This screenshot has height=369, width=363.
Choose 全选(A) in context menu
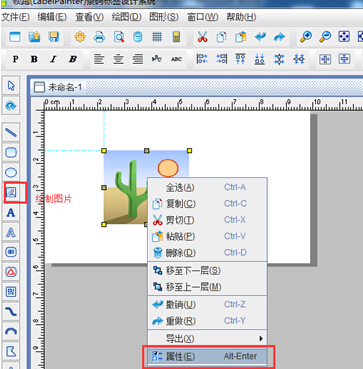point(207,187)
